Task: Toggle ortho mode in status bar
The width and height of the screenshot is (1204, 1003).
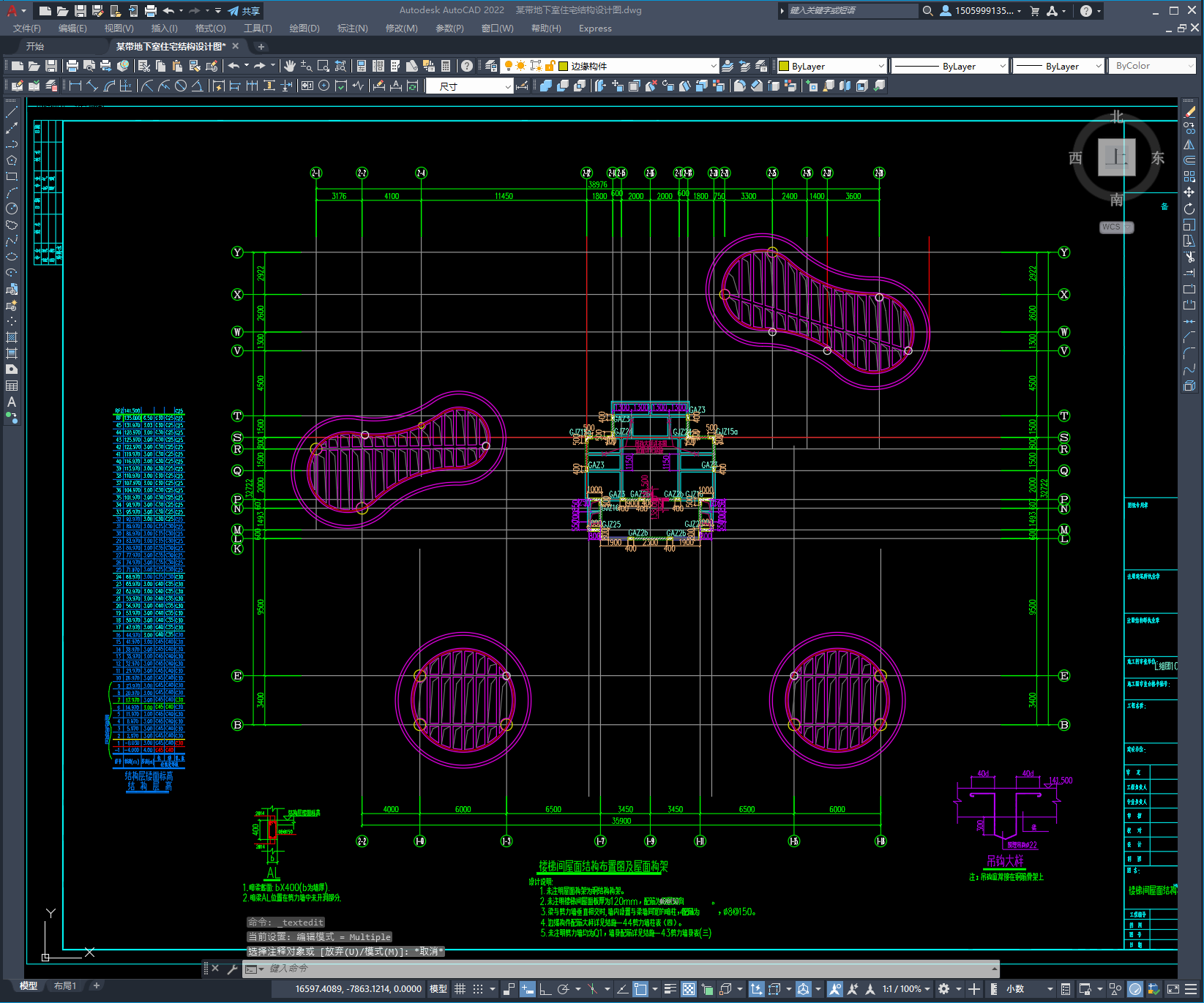Action: pyautogui.click(x=545, y=989)
